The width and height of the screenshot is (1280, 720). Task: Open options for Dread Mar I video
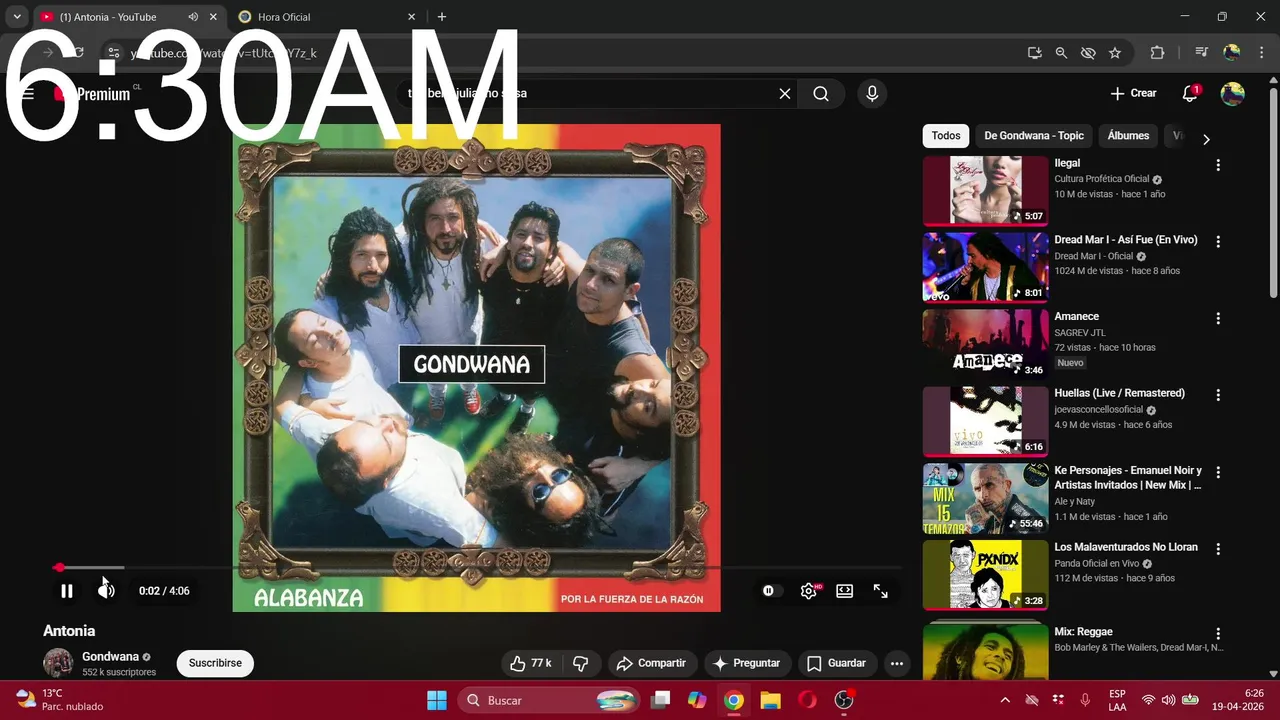[x=1218, y=242]
